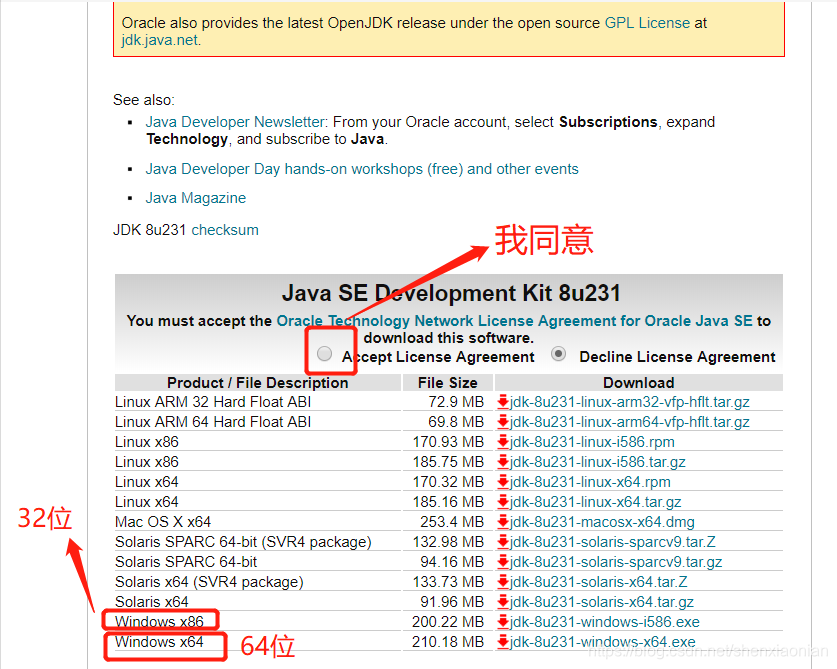Image resolution: width=837 pixels, height=669 pixels.
Task: Open the GPL License link
Action: coord(647,23)
